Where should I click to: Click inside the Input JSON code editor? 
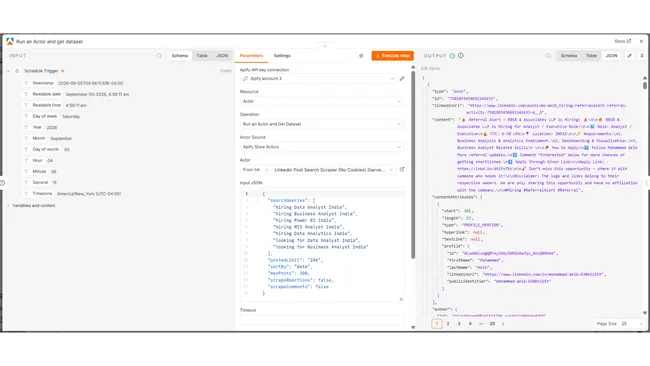(322, 244)
